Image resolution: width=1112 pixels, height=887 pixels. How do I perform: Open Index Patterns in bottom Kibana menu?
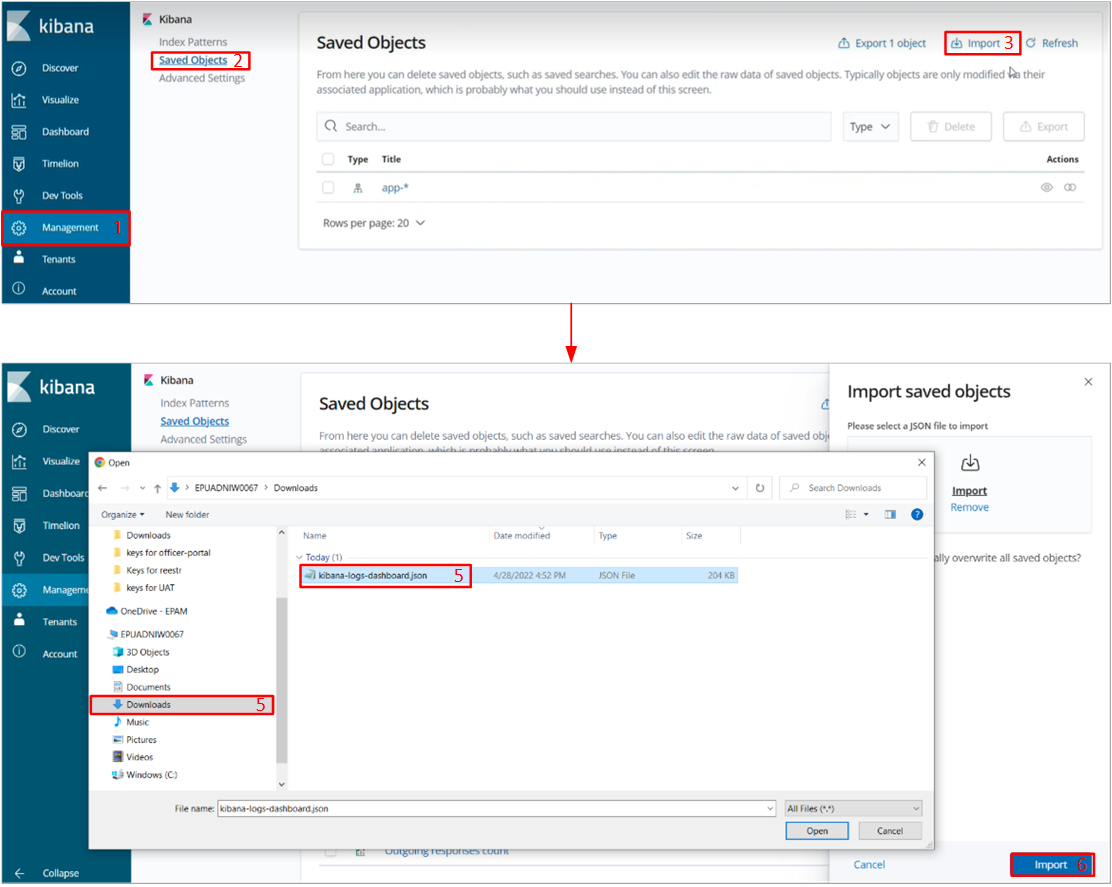(x=194, y=403)
